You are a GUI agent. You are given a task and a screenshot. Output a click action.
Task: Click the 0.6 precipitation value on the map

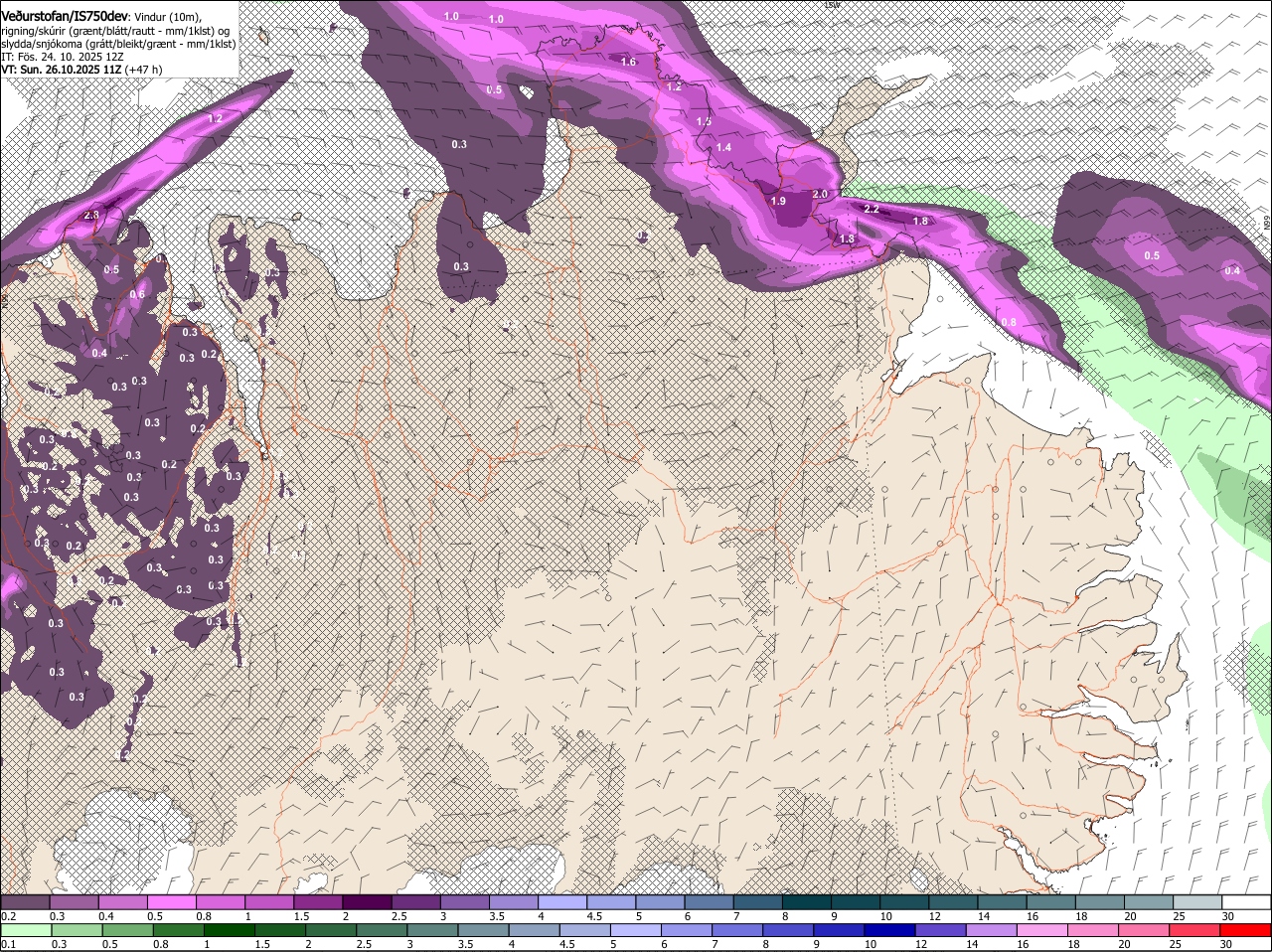[x=137, y=294]
